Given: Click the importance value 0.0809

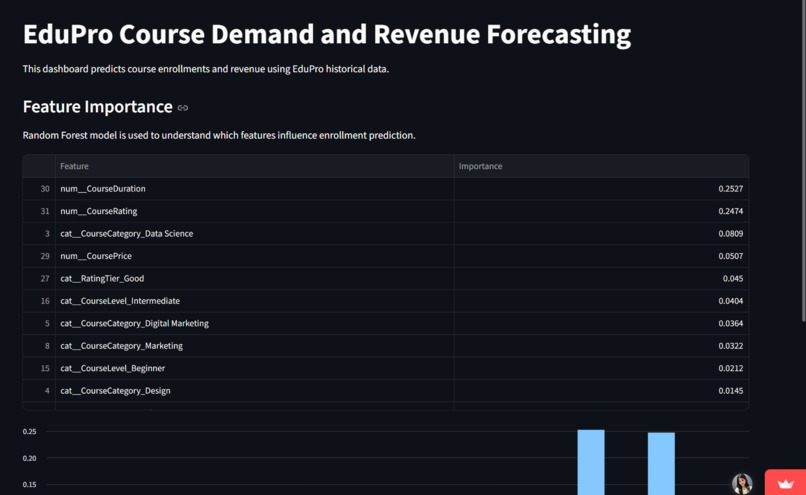Looking at the screenshot, I should click(730, 233).
